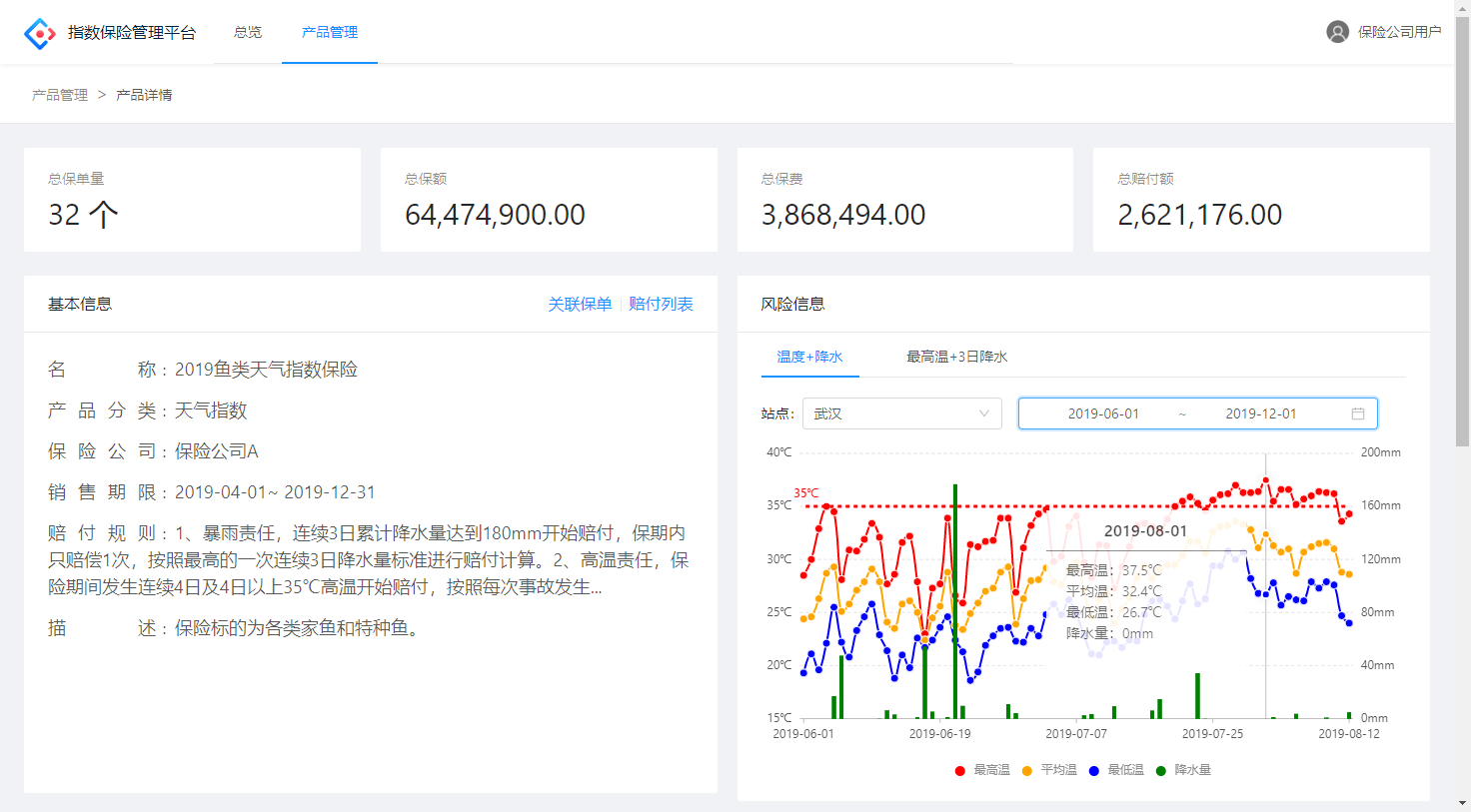Navigate via 产品管理 breadcrumb link
This screenshot has width=1471, height=812.
click(x=59, y=93)
